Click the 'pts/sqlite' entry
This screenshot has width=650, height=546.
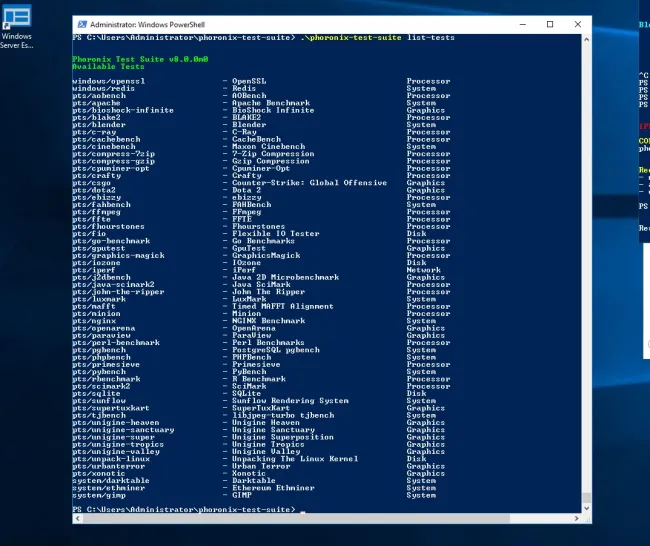pyautogui.click(x=96, y=393)
